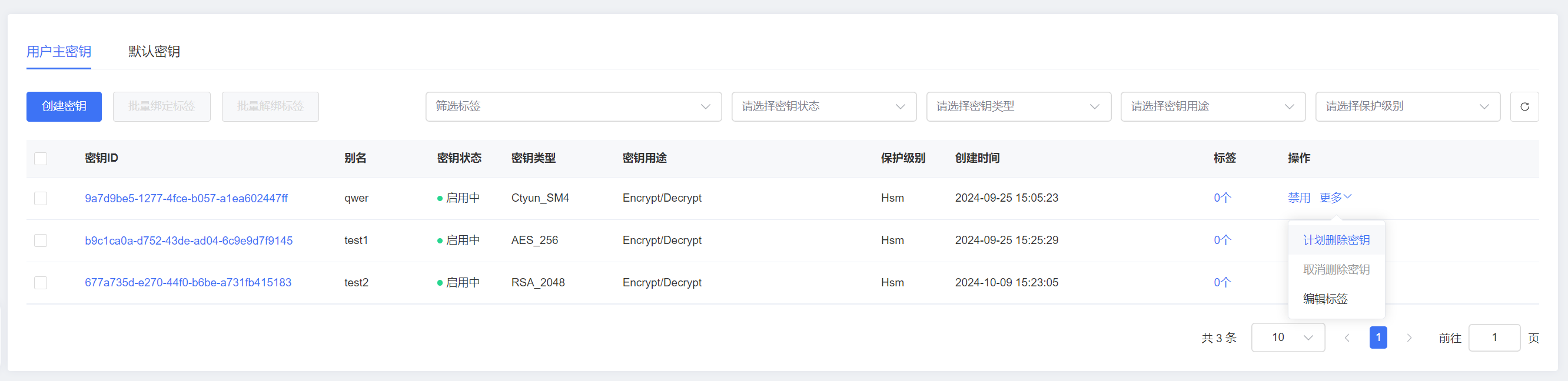Click the 密钥ID column header
Viewport: 1568px width, 381px height.
click(102, 158)
